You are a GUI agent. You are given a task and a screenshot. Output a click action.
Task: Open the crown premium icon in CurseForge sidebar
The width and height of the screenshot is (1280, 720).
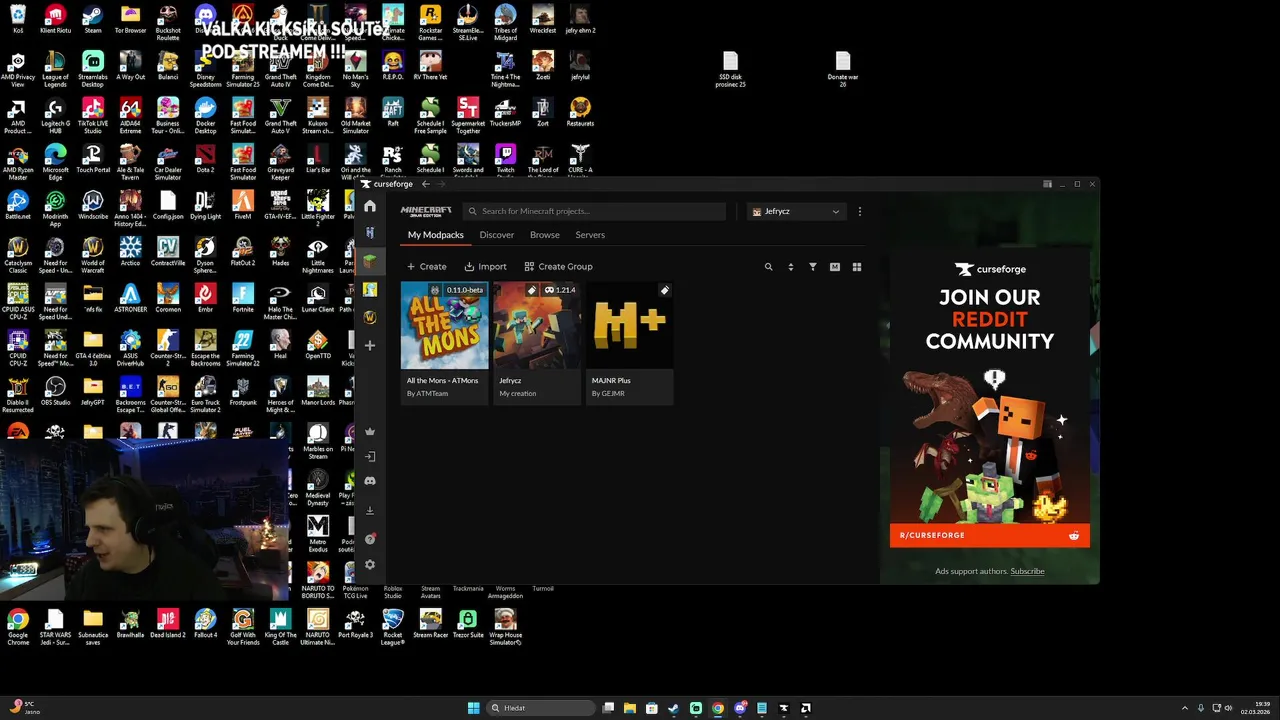[x=370, y=431]
